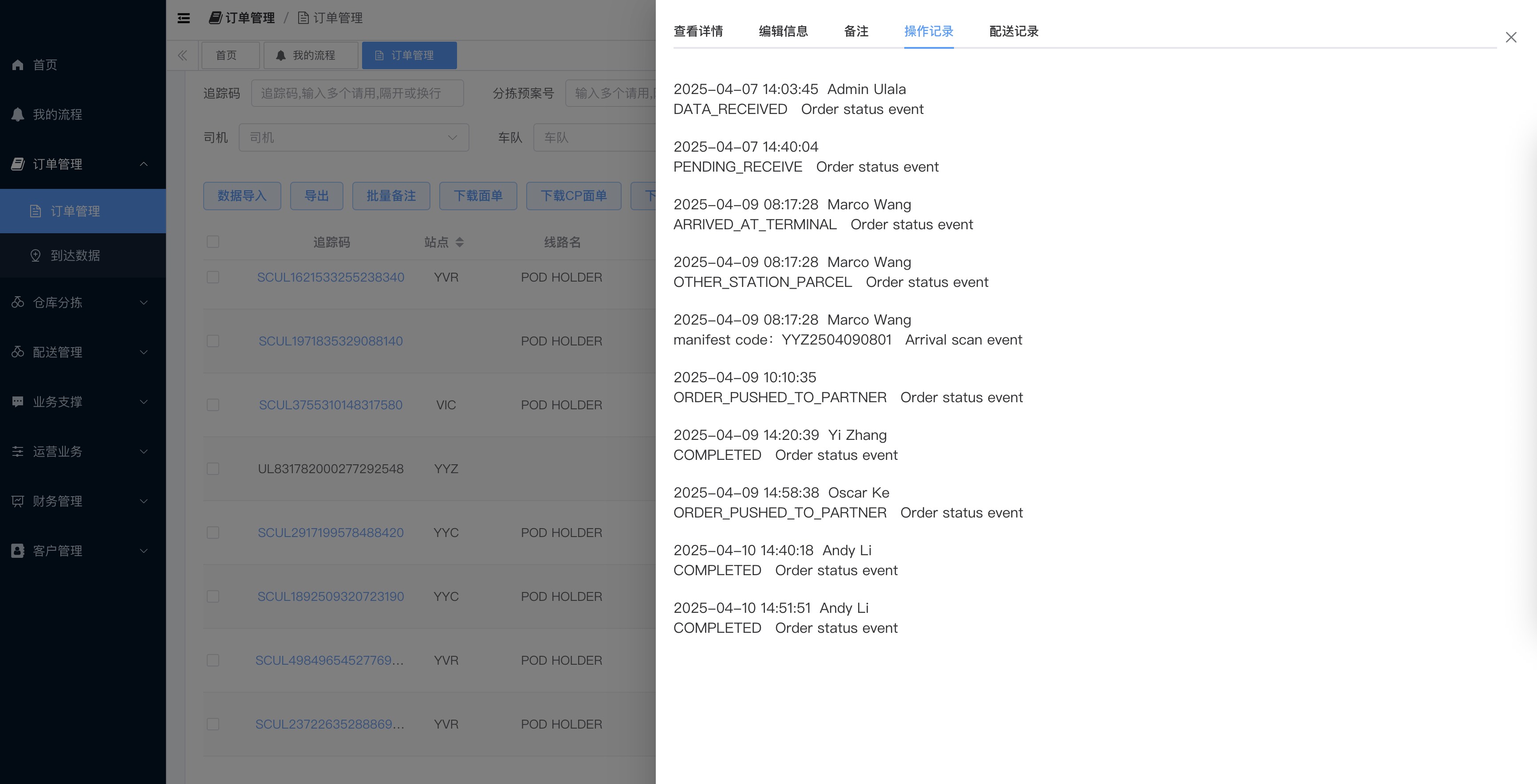
Task: Click the 业务支撑 chat bubble icon
Action: click(x=18, y=401)
